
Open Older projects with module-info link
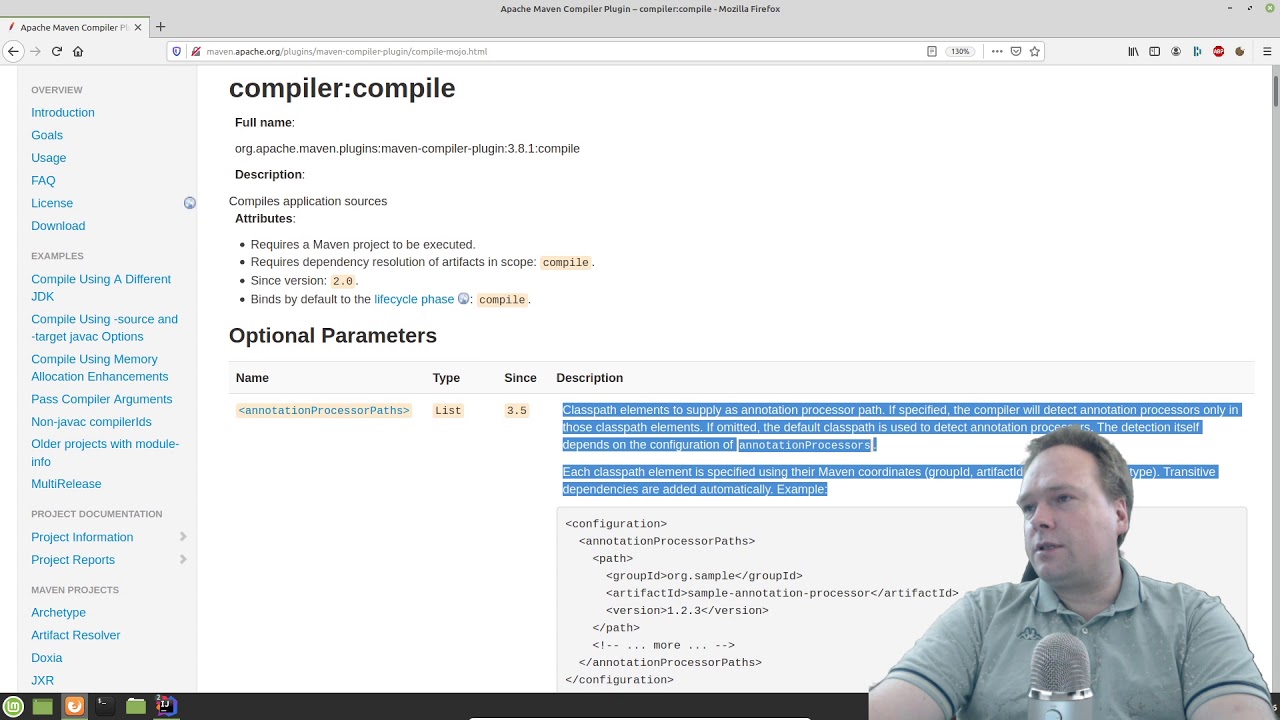pyautogui.click(x=105, y=453)
